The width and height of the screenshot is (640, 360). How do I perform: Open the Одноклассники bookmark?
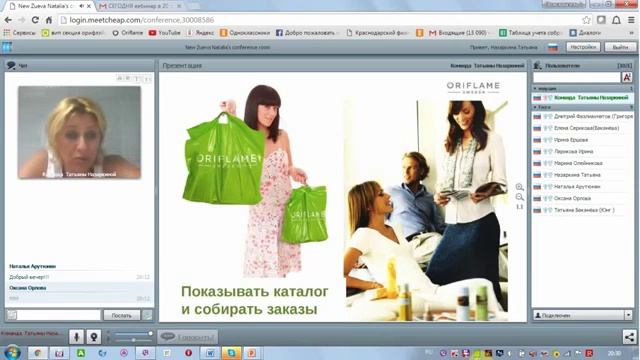(244, 33)
